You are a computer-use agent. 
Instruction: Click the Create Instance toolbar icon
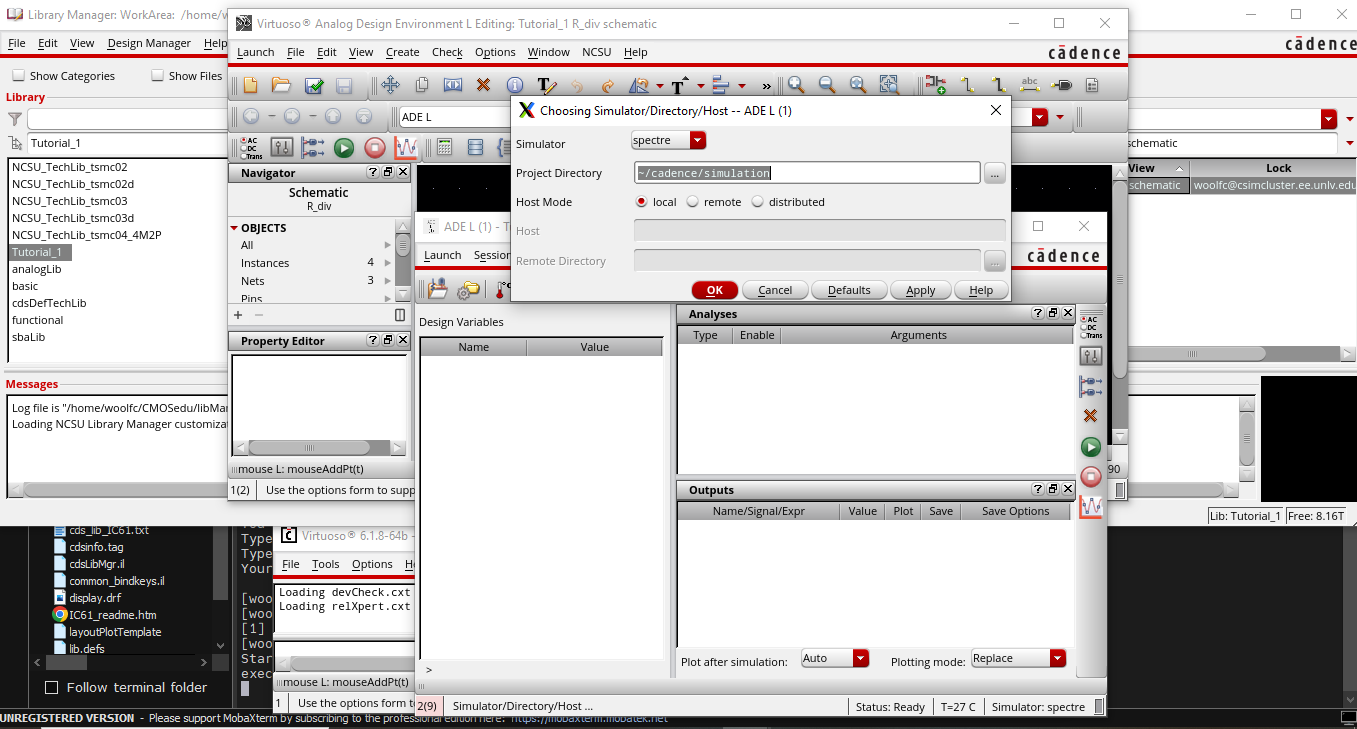click(x=936, y=86)
